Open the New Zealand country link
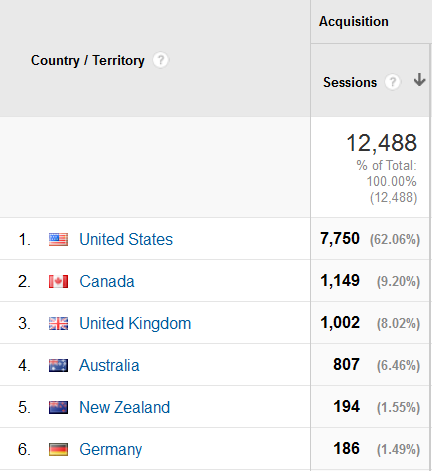The image size is (432, 471). pyautogui.click(x=124, y=407)
